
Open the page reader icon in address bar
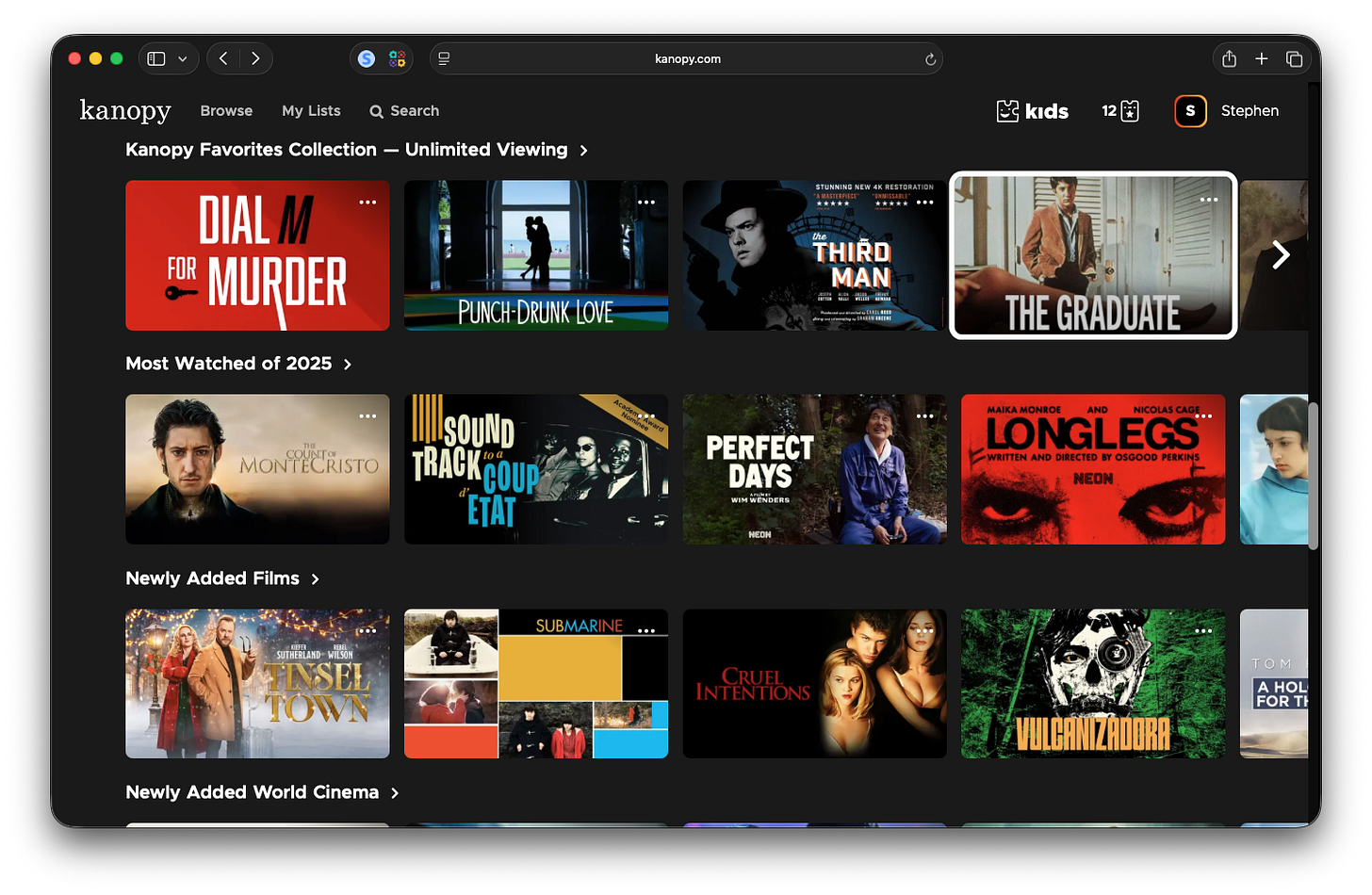[x=444, y=58]
